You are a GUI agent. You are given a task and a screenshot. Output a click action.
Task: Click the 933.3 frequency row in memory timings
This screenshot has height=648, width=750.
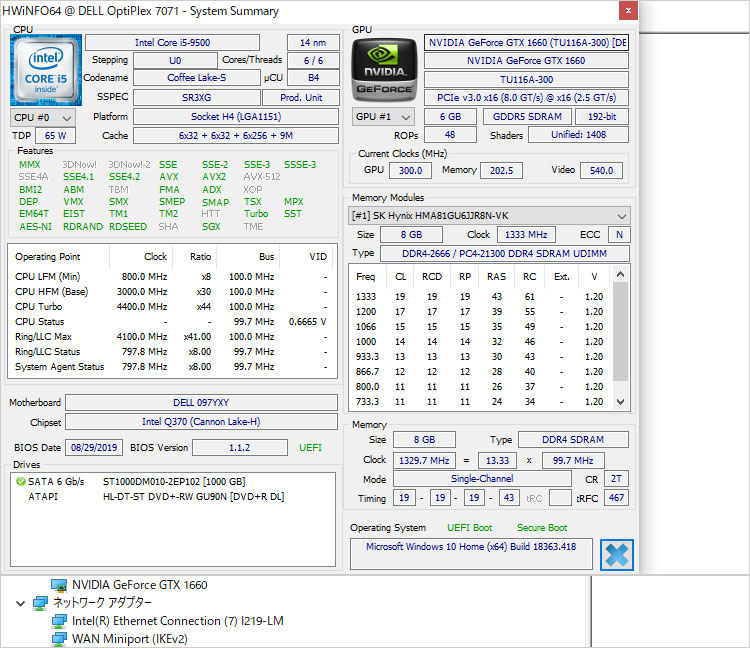tap(480, 357)
